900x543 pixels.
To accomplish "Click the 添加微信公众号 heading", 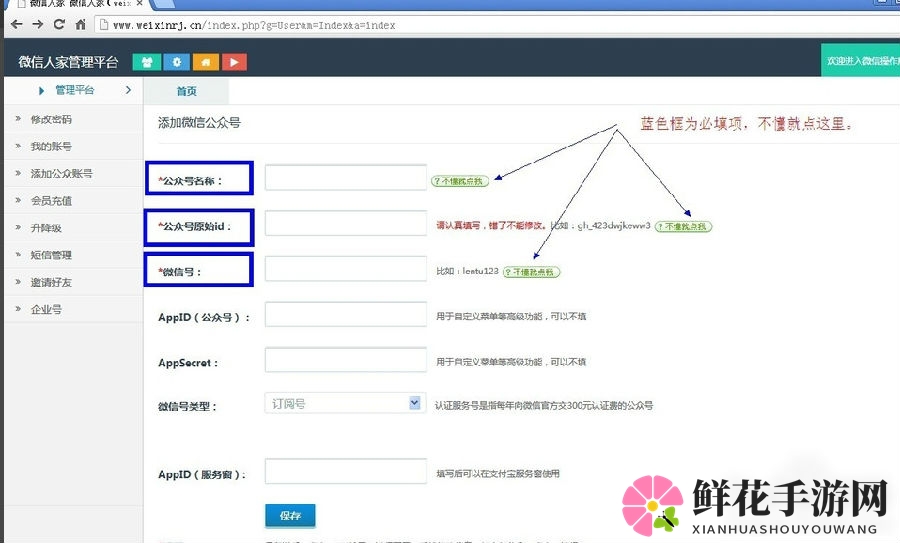I will [199, 123].
